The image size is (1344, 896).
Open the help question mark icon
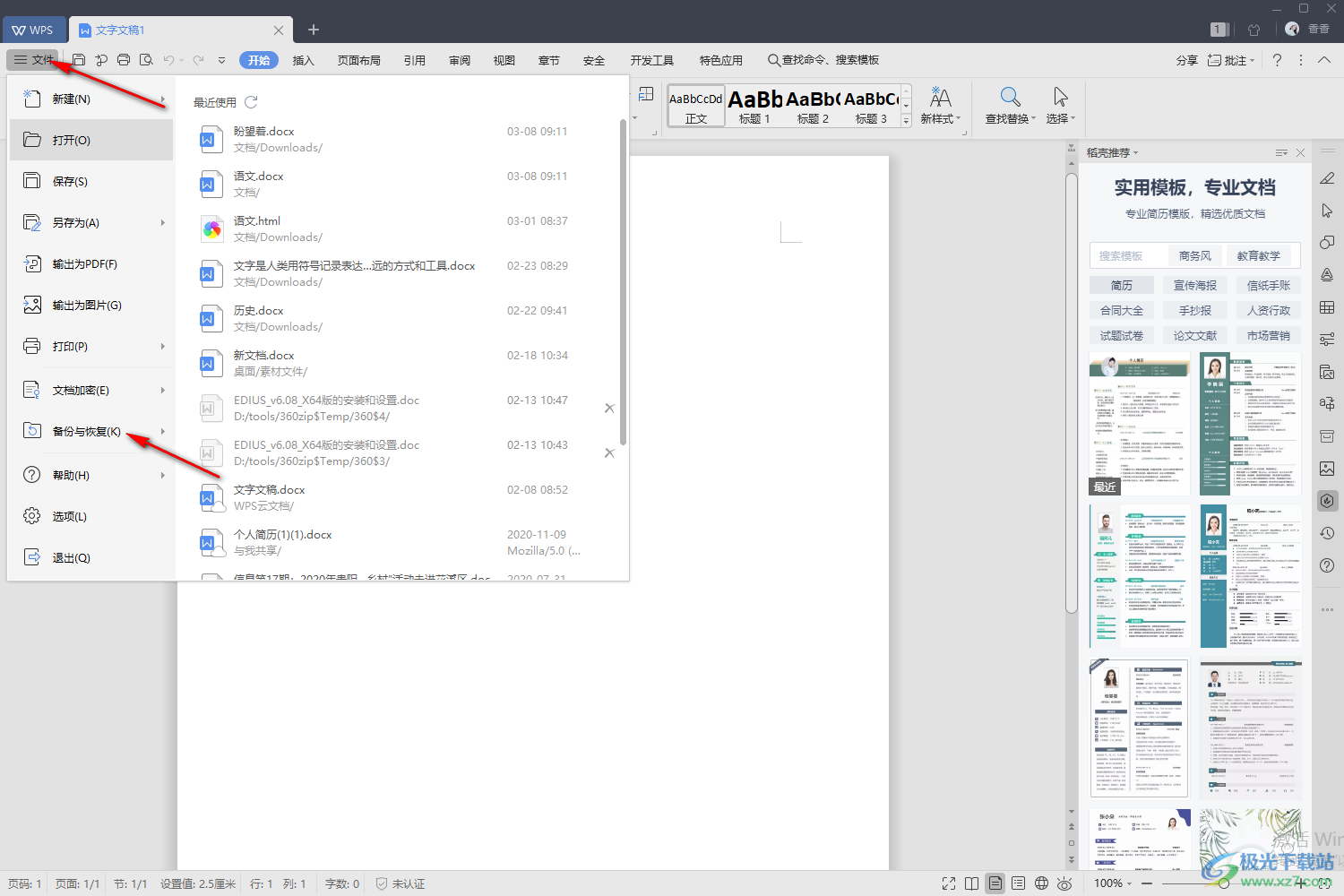1277,60
